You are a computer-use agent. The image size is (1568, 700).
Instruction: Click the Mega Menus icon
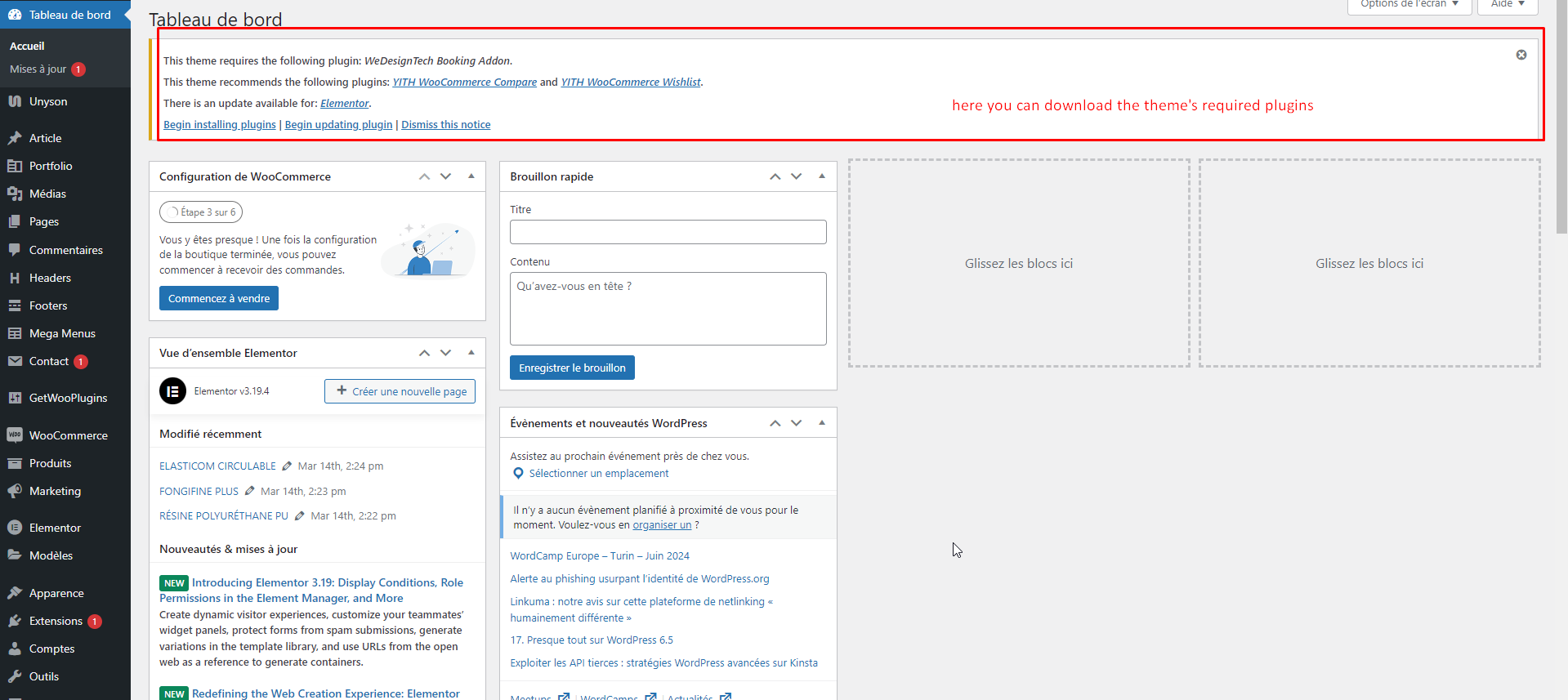point(15,333)
